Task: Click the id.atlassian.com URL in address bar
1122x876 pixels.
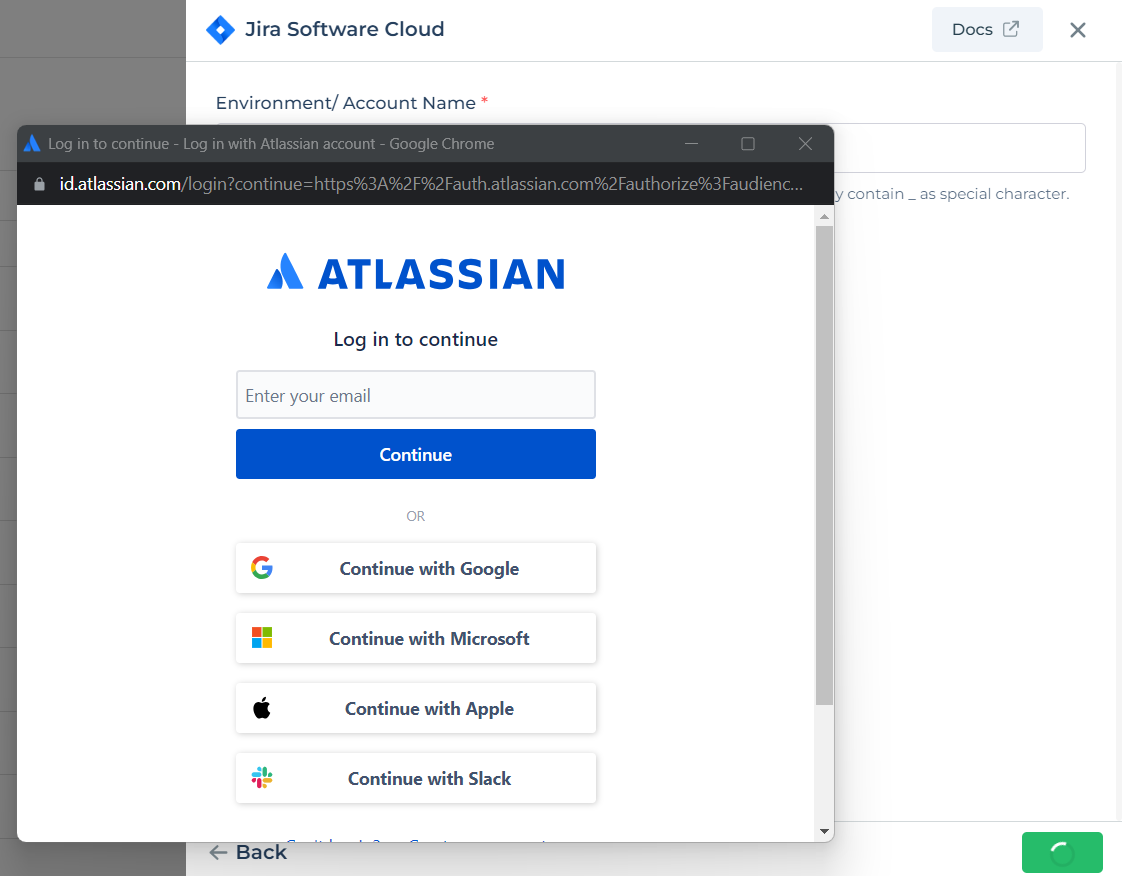Action: tap(431, 184)
